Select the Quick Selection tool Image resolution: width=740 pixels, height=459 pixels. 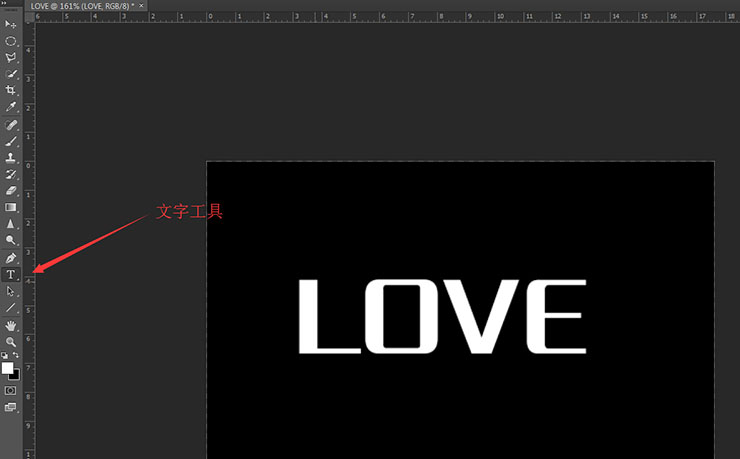coord(11,74)
